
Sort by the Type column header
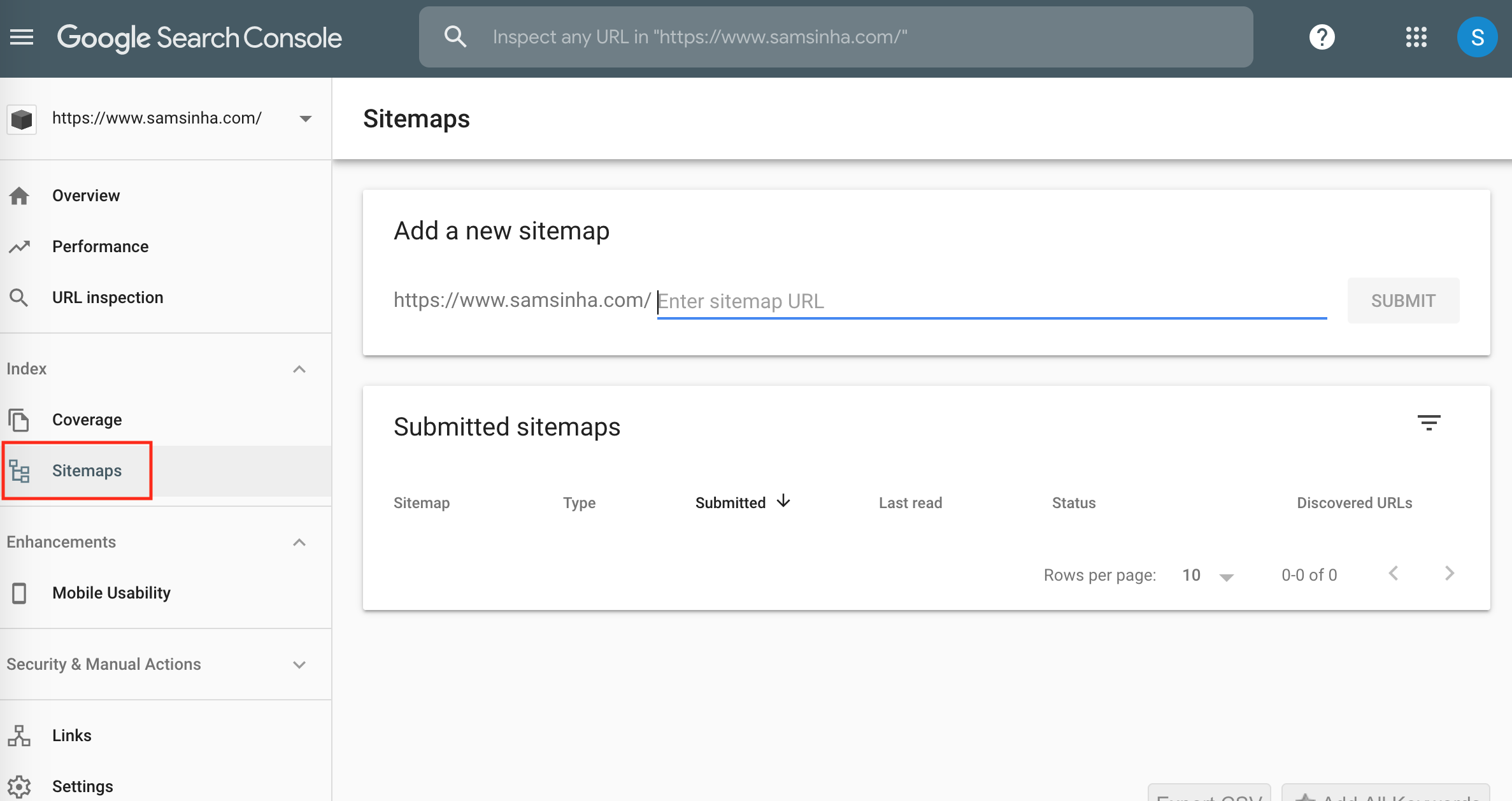(x=579, y=503)
